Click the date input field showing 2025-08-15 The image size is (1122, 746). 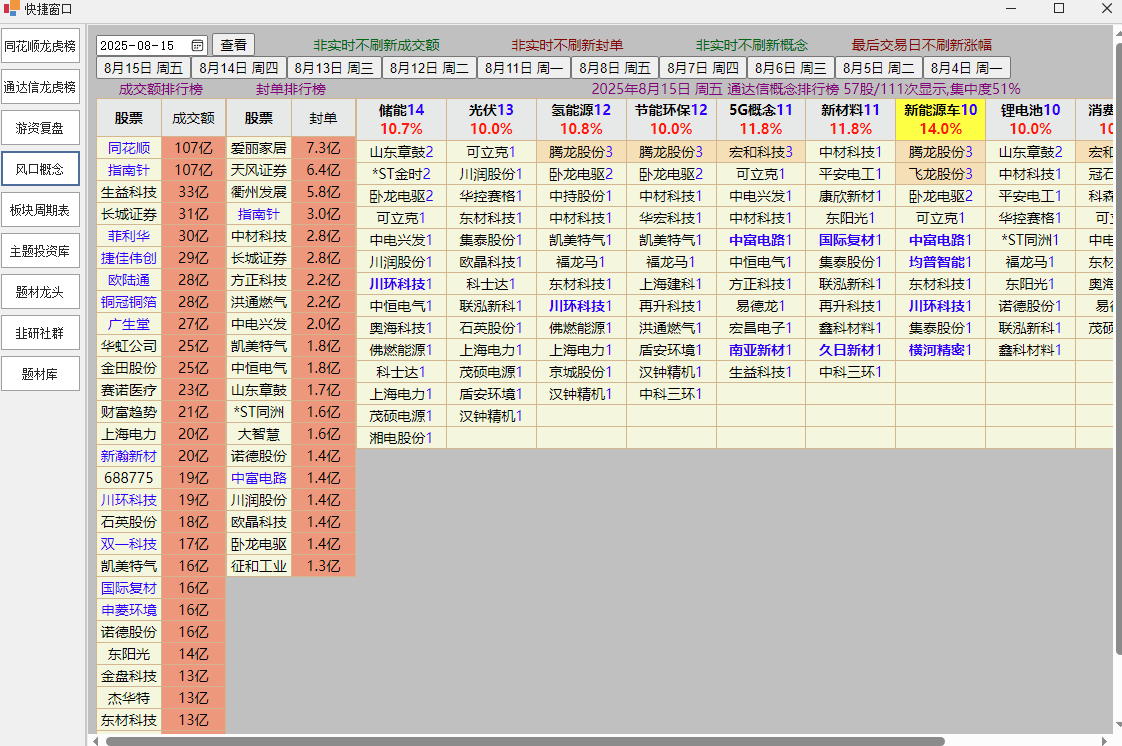pyautogui.click(x=140, y=46)
